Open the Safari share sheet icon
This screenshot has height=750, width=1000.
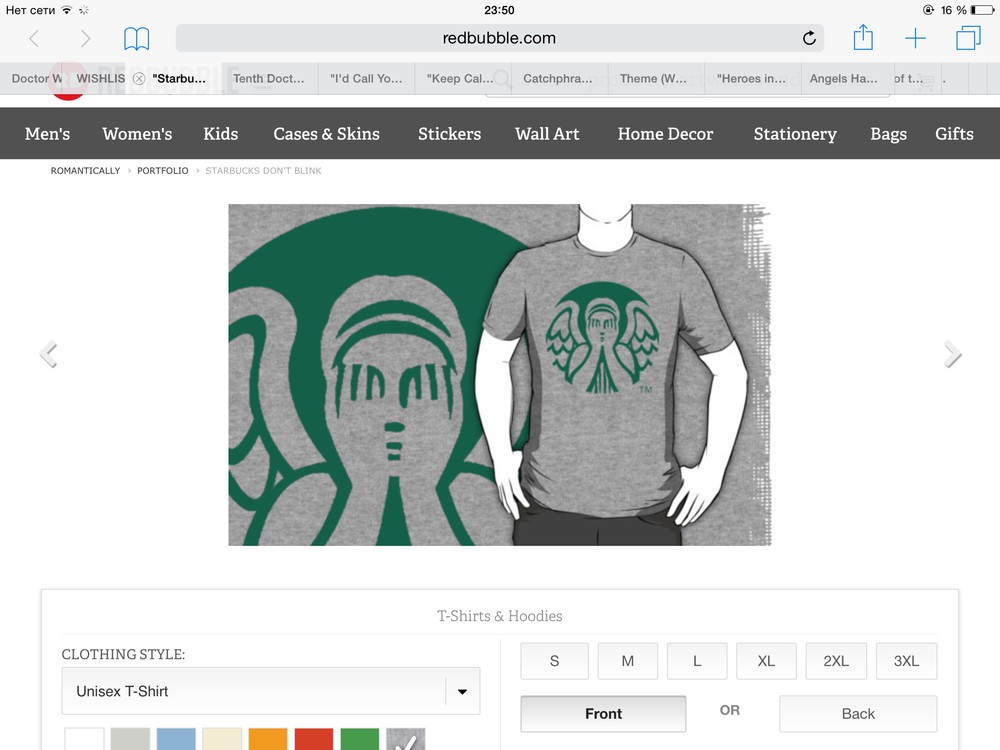[863, 37]
